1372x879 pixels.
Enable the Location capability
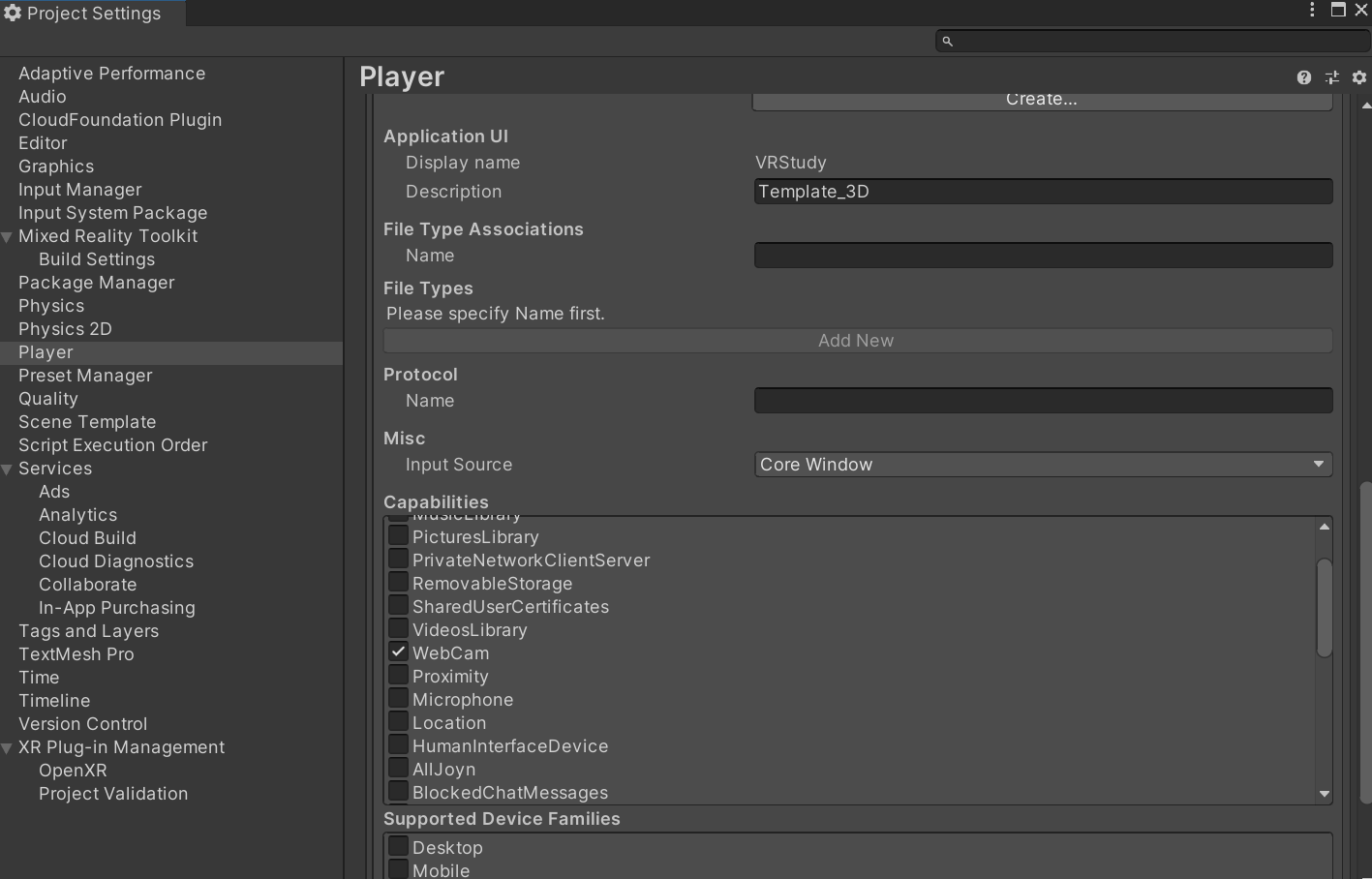(x=398, y=722)
